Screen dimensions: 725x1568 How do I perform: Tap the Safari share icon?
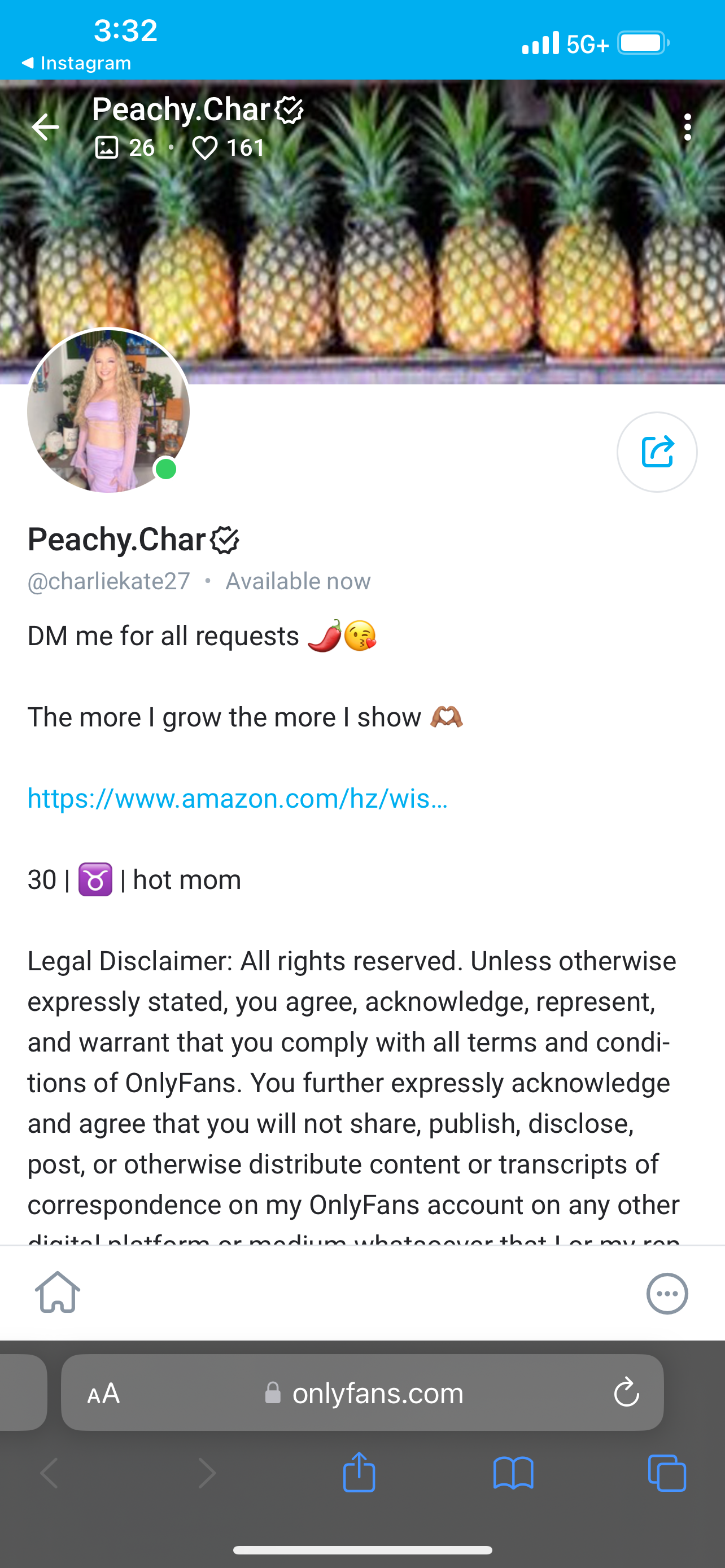pyautogui.click(x=359, y=1473)
